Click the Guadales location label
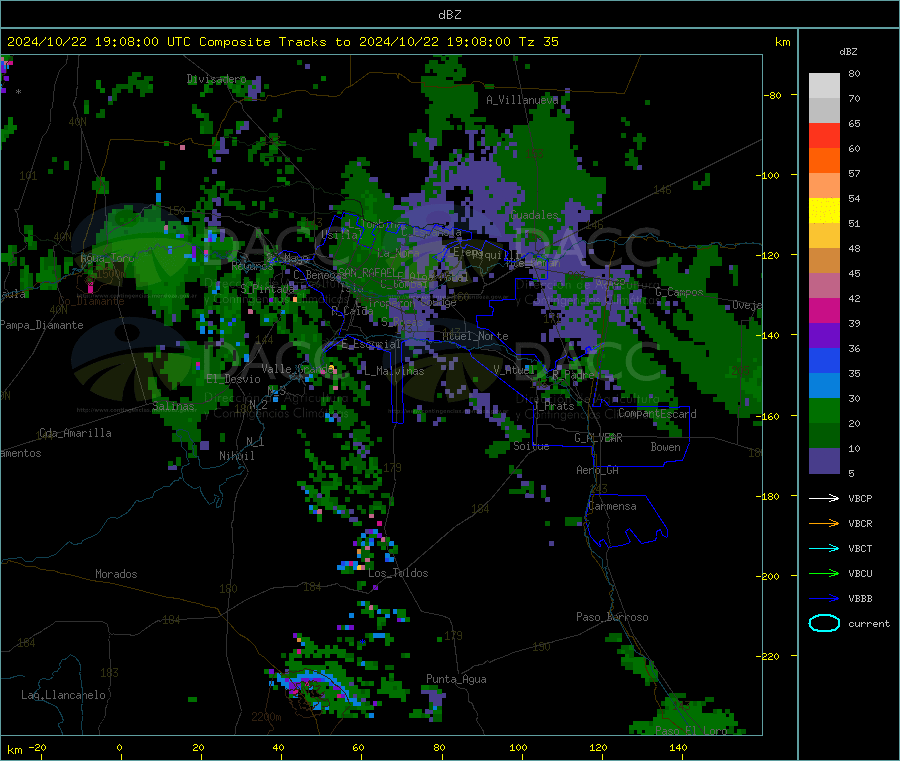 coord(534,215)
